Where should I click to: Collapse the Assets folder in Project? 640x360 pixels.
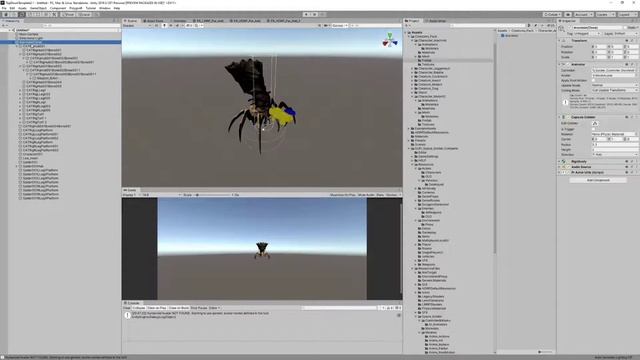coord(406,32)
